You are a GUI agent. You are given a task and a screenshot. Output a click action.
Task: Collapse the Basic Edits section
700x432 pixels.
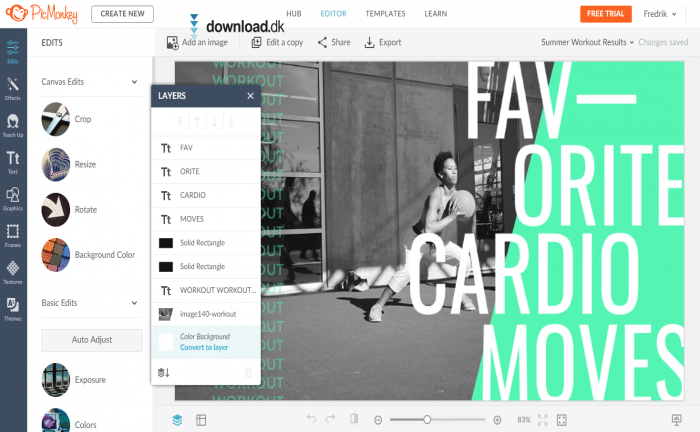click(x=135, y=301)
